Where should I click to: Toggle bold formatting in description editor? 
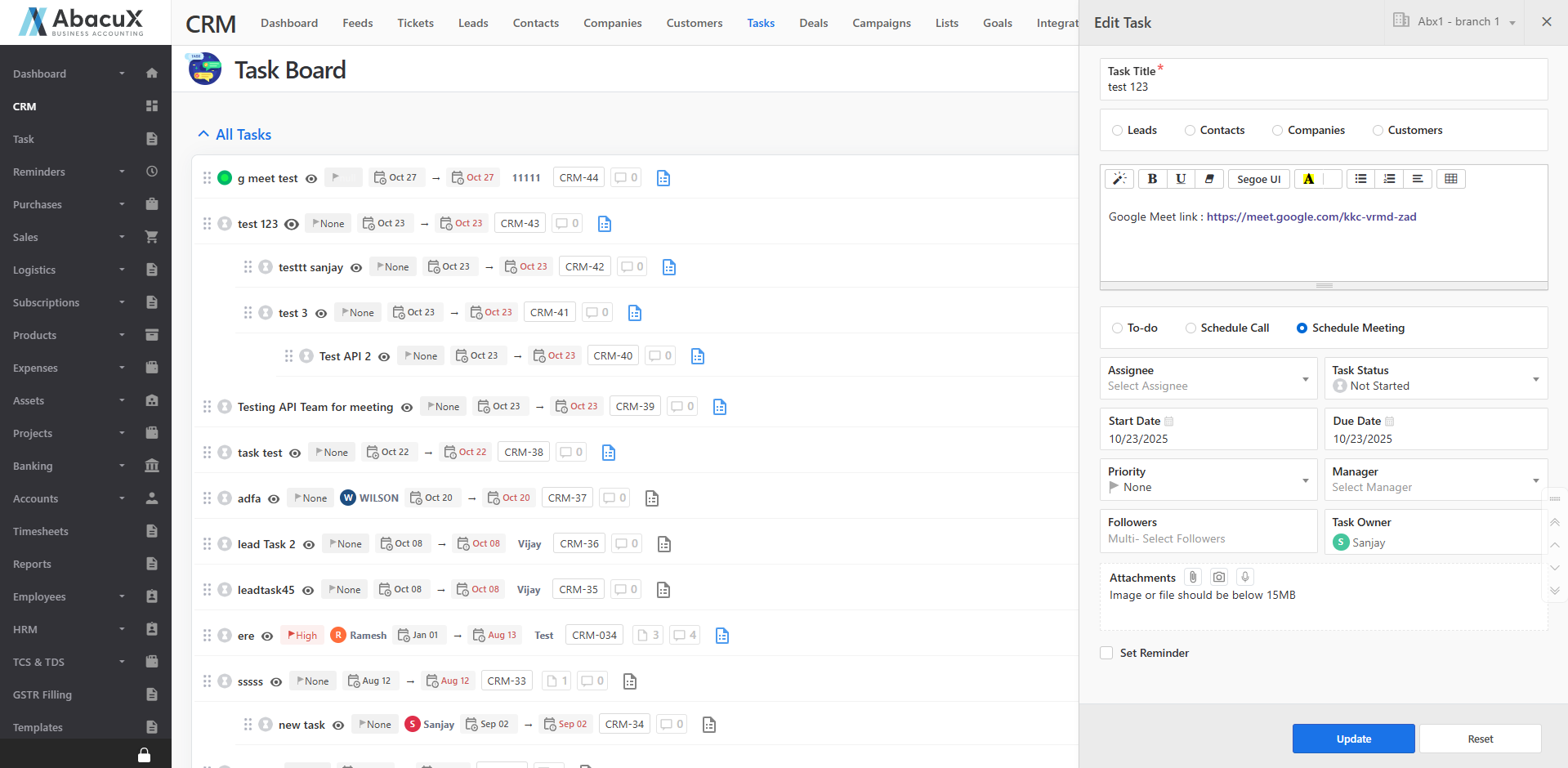[x=1152, y=179]
